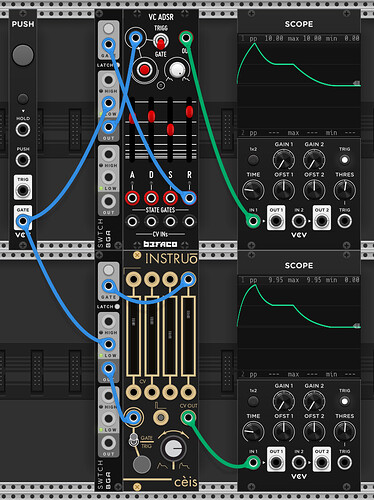Click the OUT jack on VC ADSR
The height and width of the screenshot is (500, 374).
(186, 38)
